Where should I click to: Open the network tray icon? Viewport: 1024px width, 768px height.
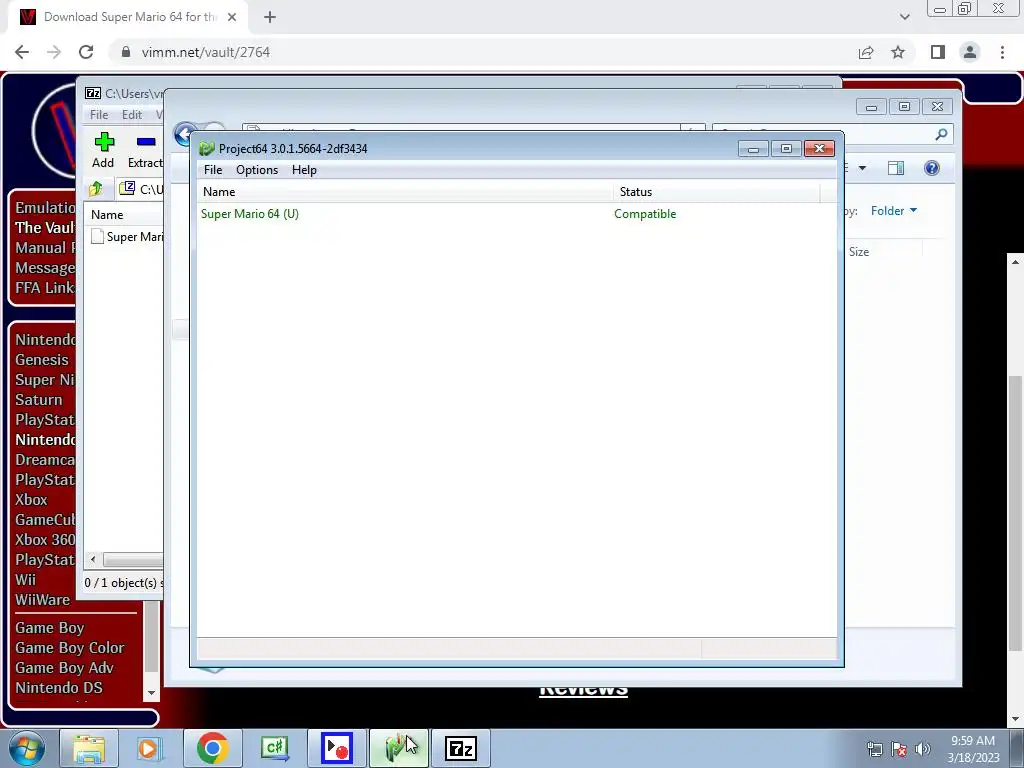(x=874, y=749)
